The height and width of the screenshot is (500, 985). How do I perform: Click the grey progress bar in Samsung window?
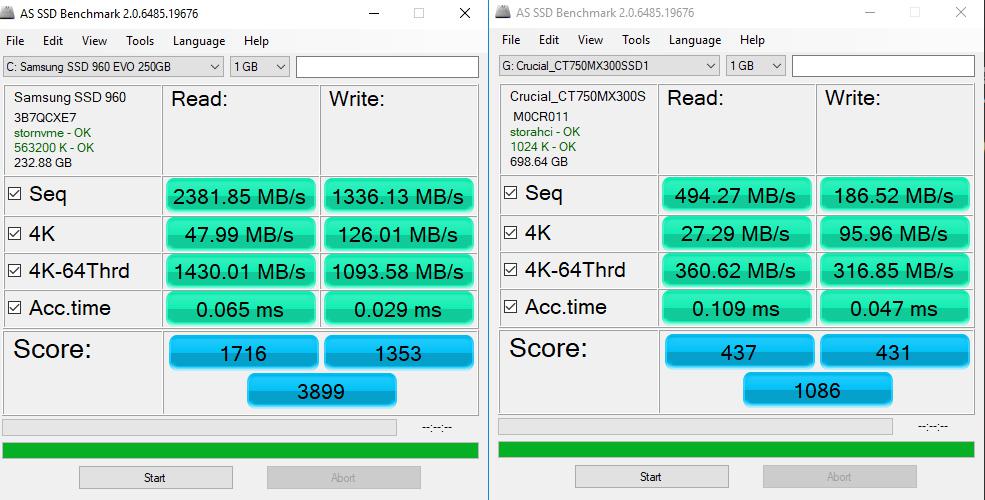tap(200, 428)
